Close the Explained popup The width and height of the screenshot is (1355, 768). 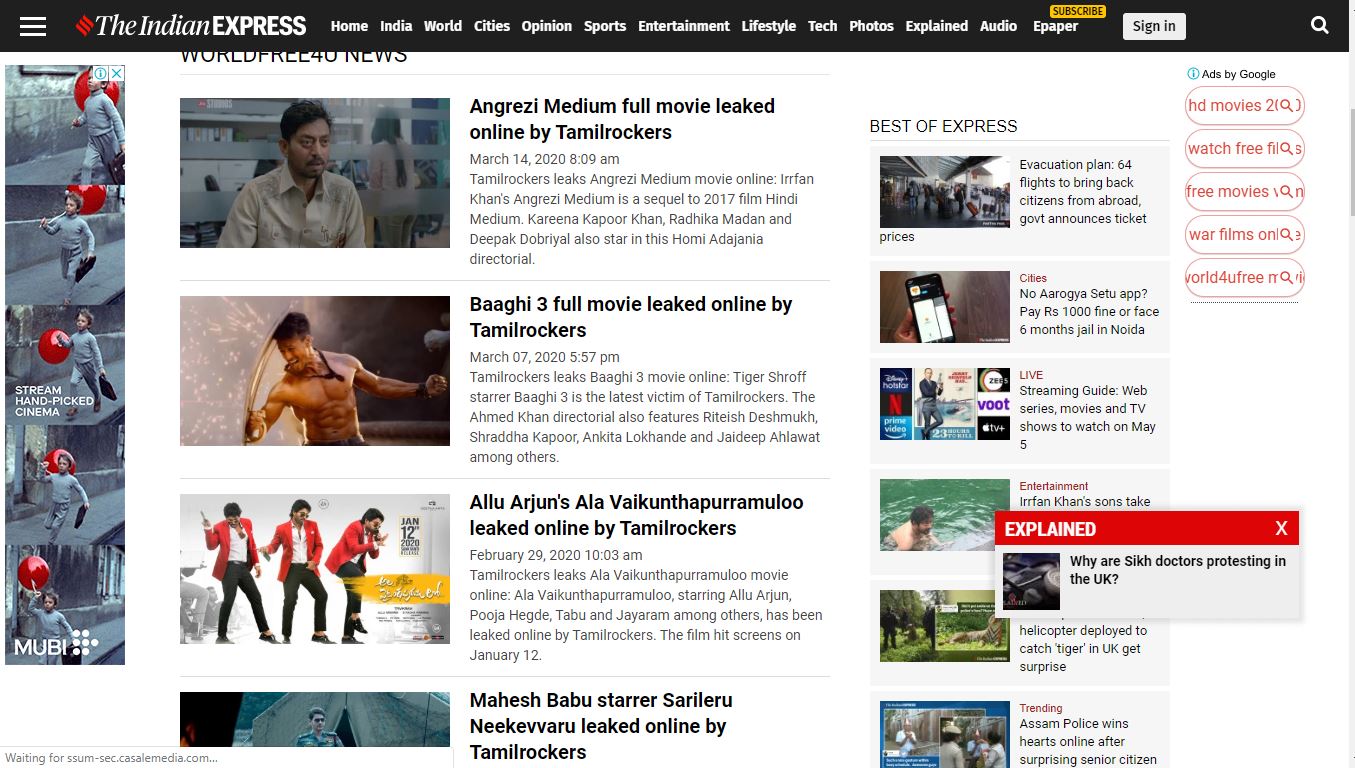pos(1281,529)
